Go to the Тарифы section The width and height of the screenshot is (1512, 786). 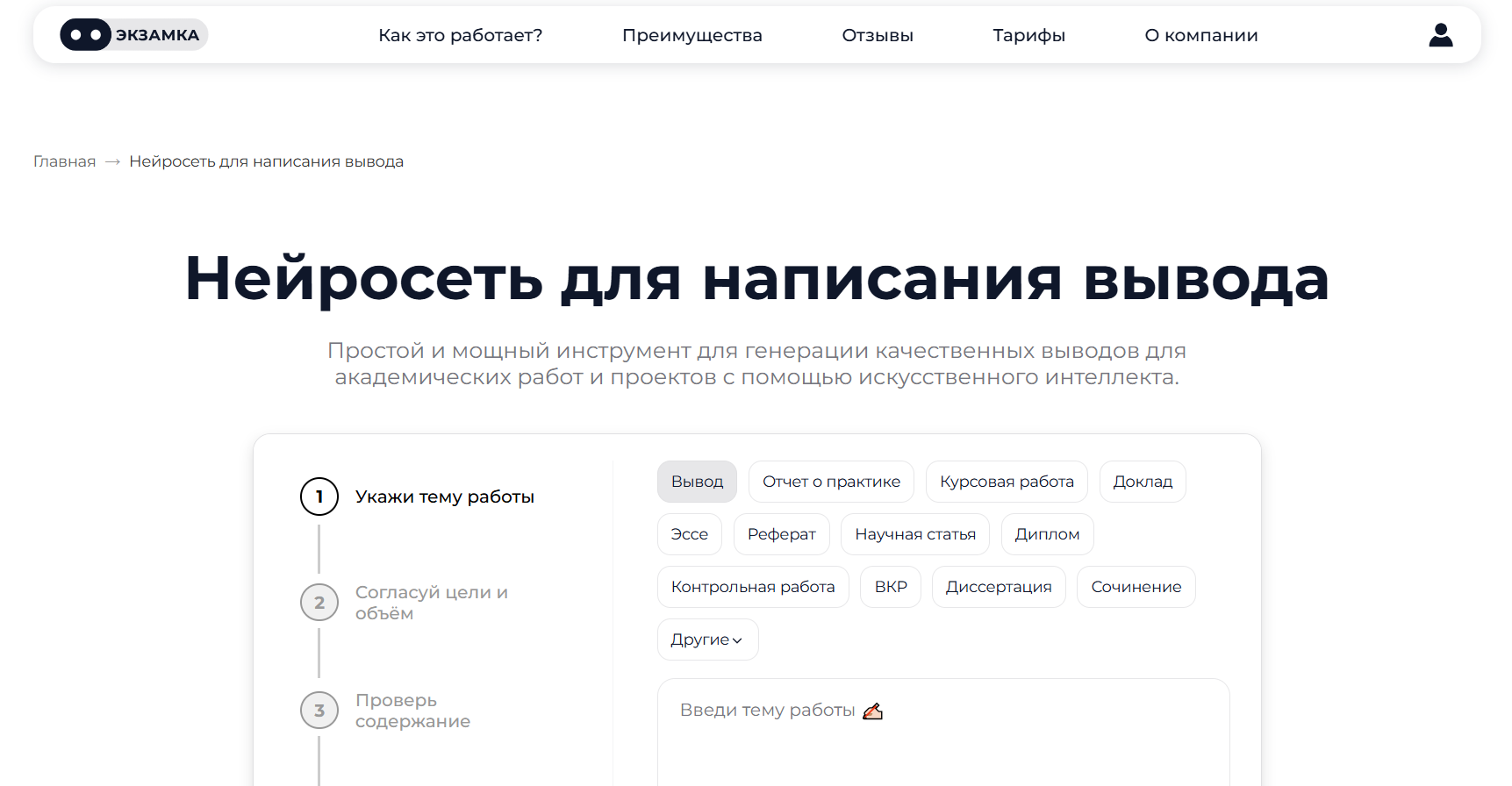[1028, 35]
